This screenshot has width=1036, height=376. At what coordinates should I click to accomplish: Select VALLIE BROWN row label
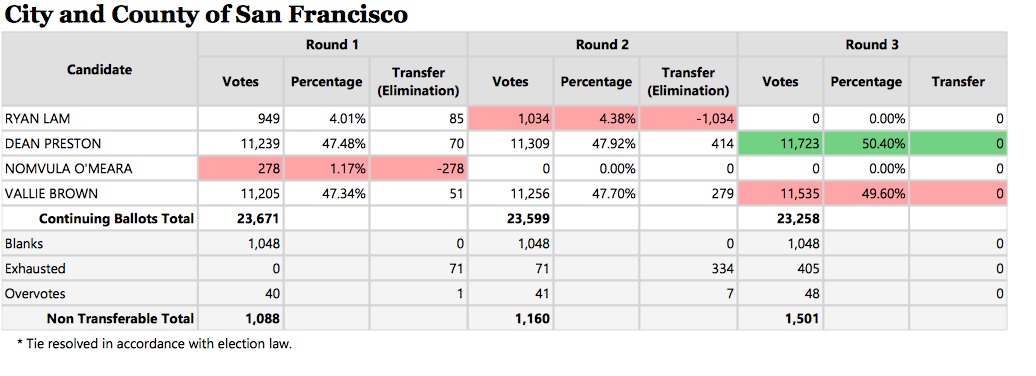[x=42, y=194]
